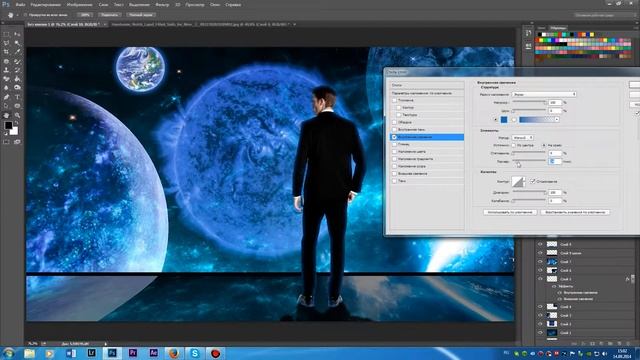Hide layer Слой 9 копия

(x=540, y=253)
